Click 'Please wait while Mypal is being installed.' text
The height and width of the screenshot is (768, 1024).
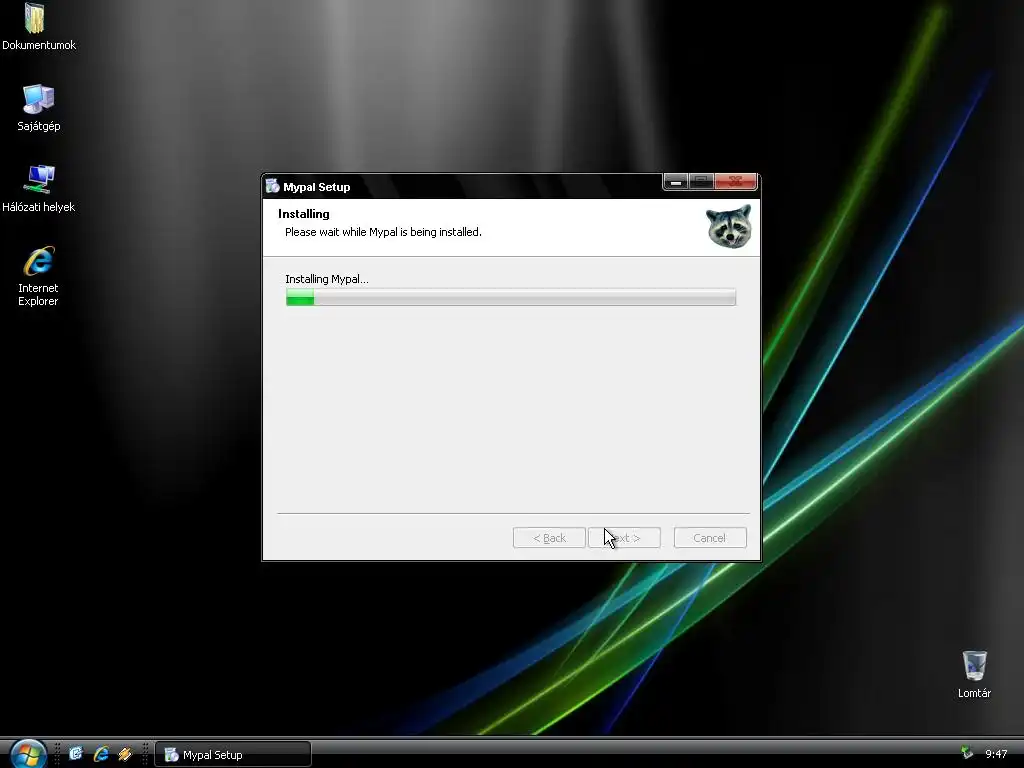coord(383,232)
